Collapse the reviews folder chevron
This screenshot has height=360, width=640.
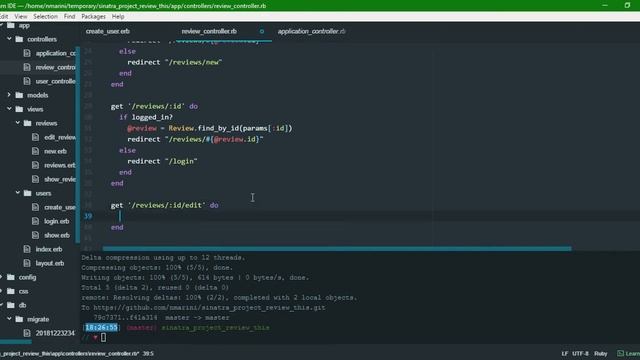tap(18, 123)
